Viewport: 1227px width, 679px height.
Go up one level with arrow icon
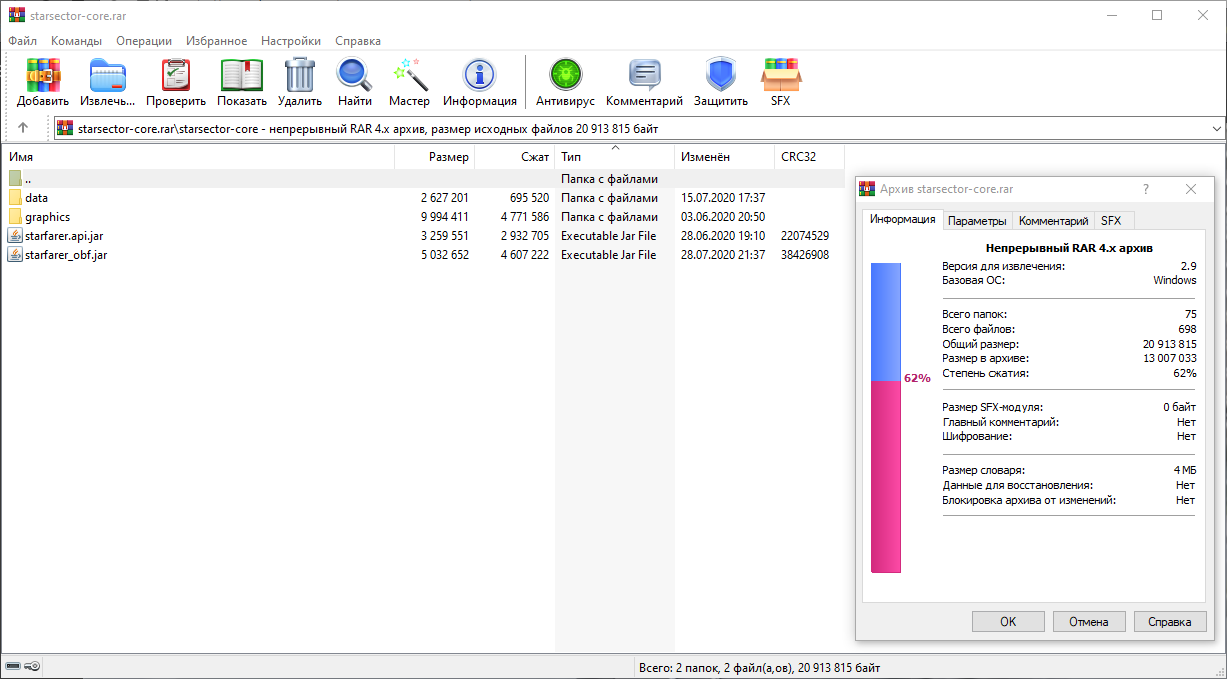23,128
